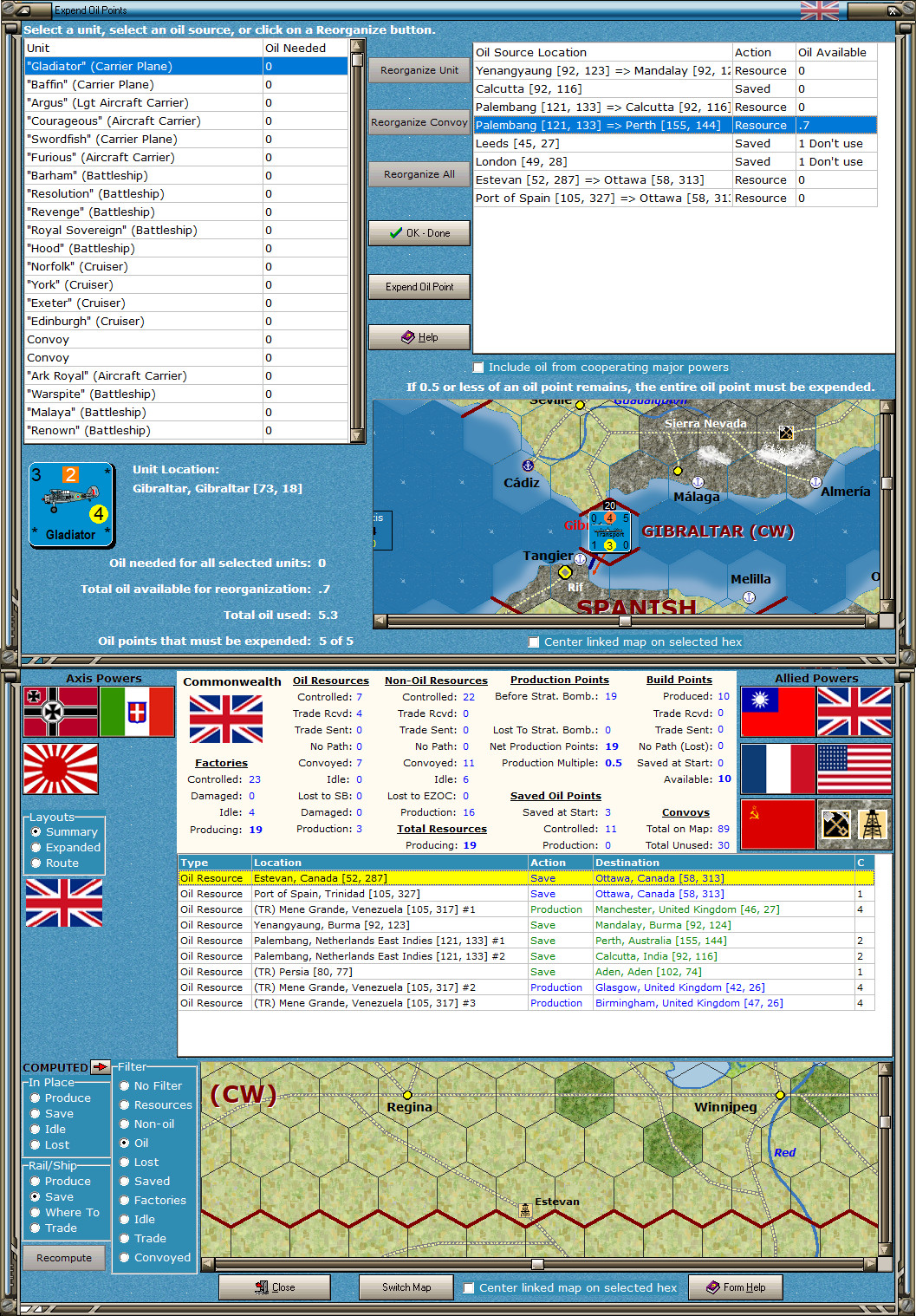
Task: Check Center linked map beside Switch Map button
Action: pos(469,1288)
